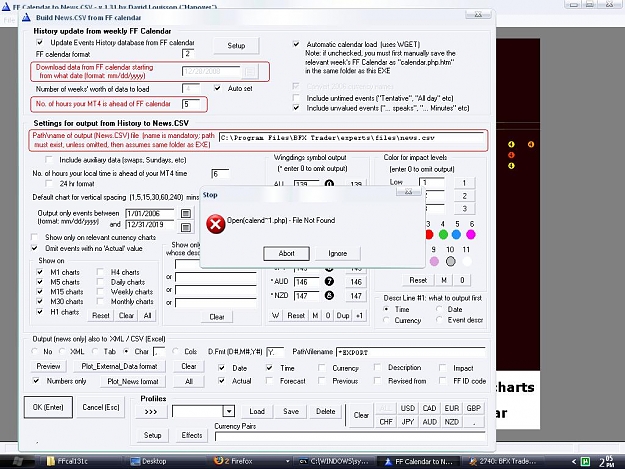Switch to Desktop taskbar item
This screenshot has width=625, height=469.
(x=149, y=461)
